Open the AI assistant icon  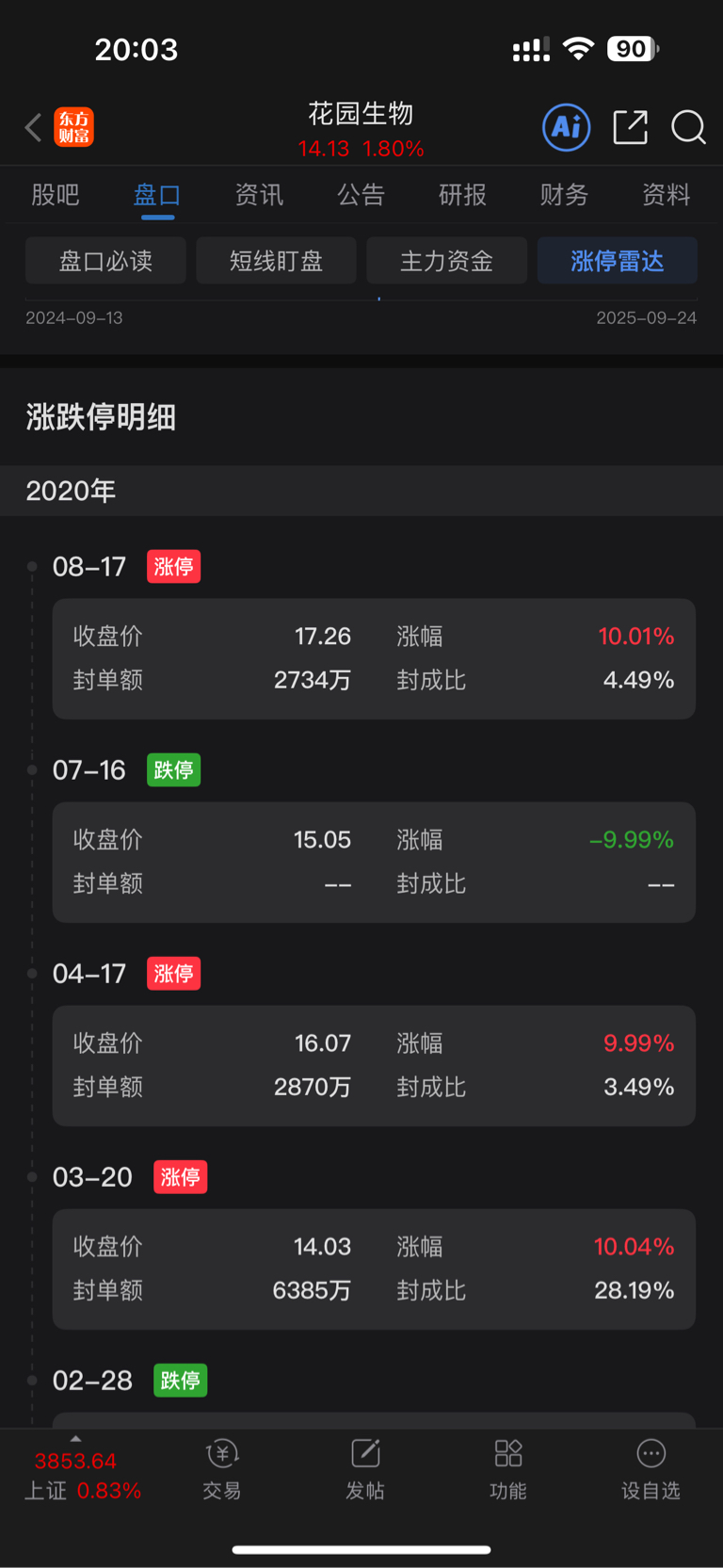(x=567, y=127)
